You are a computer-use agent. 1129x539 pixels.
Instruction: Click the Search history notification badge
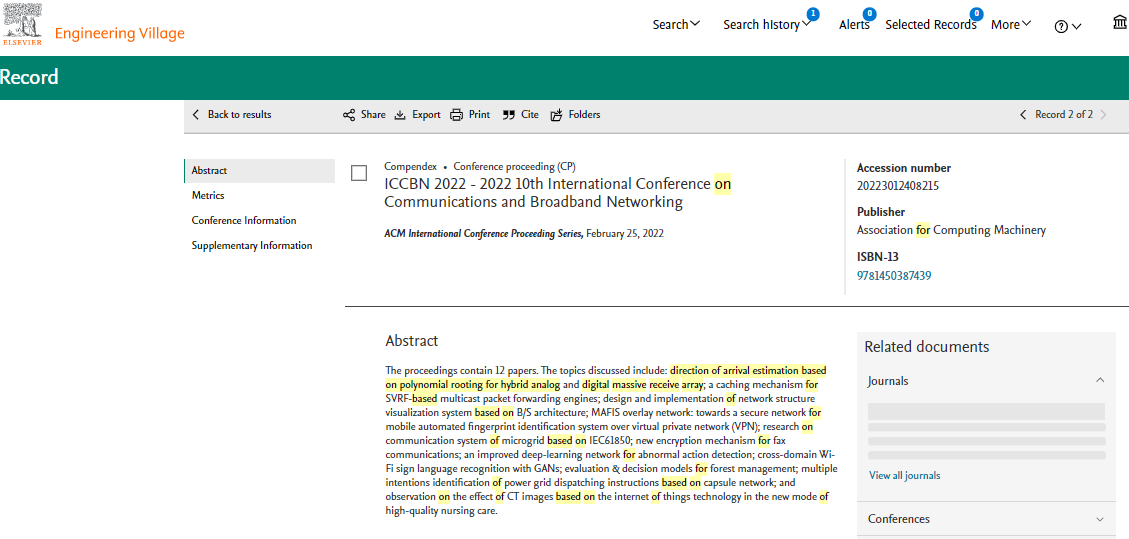(x=813, y=13)
